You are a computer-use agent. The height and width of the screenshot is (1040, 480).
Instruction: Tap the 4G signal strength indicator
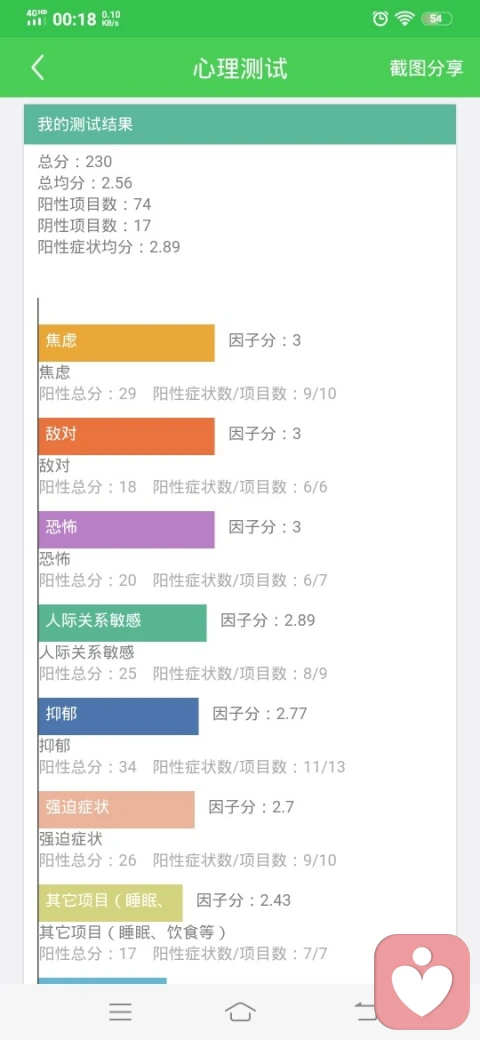coord(36,19)
